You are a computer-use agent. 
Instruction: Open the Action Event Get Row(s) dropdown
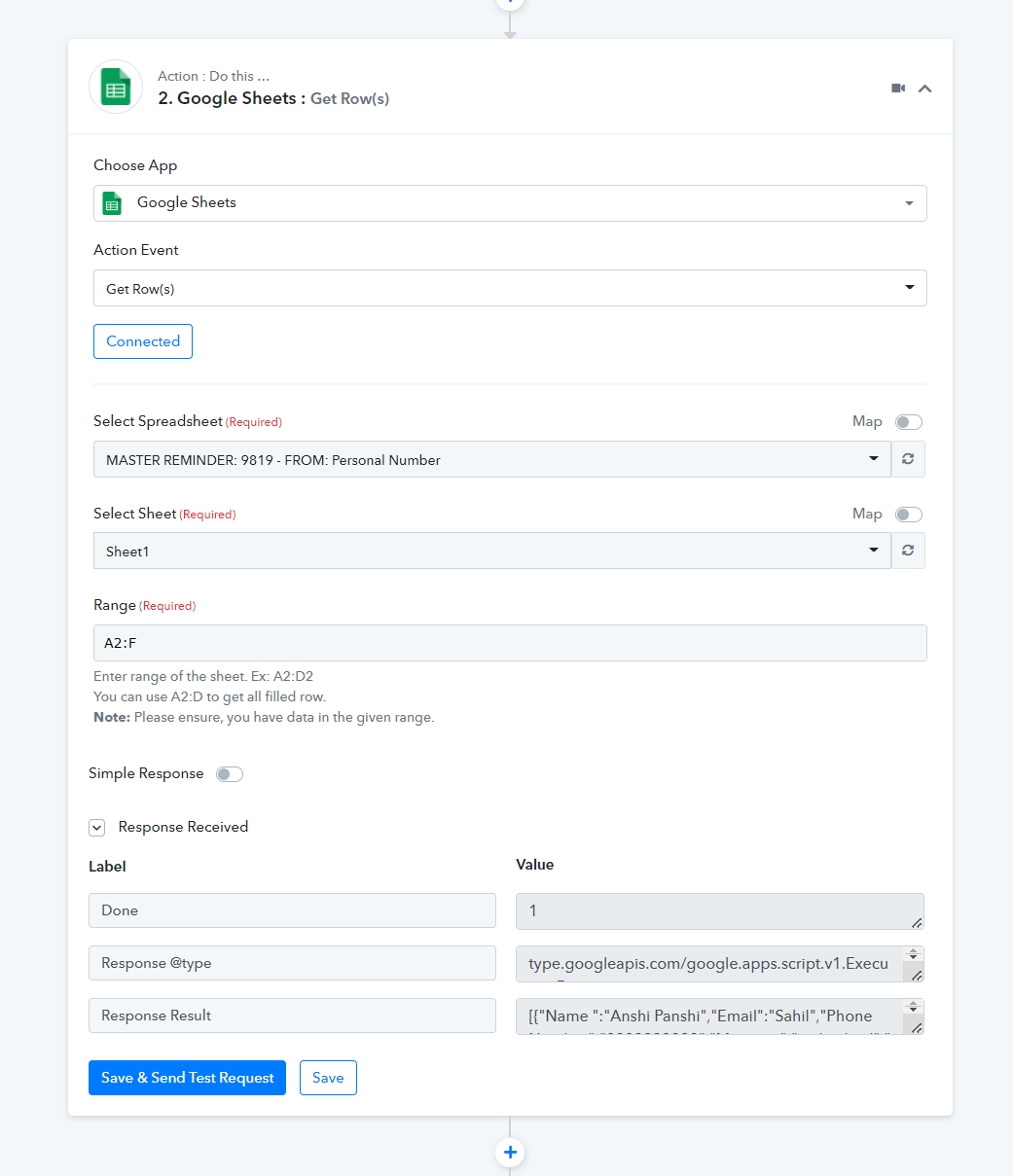[510, 288]
